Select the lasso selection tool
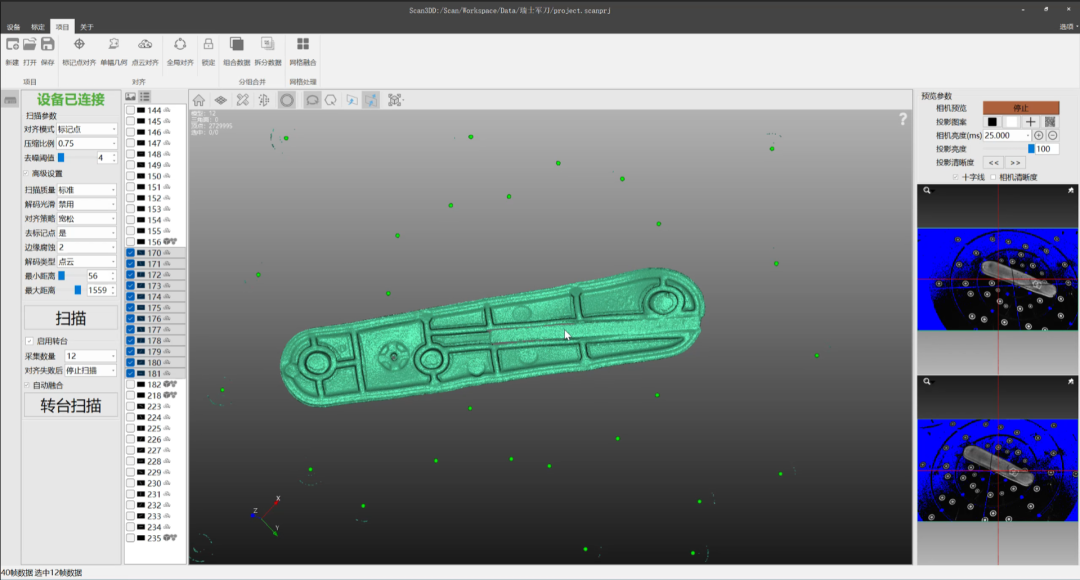Viewport: 1080px width, 580px height. [312, 101]
